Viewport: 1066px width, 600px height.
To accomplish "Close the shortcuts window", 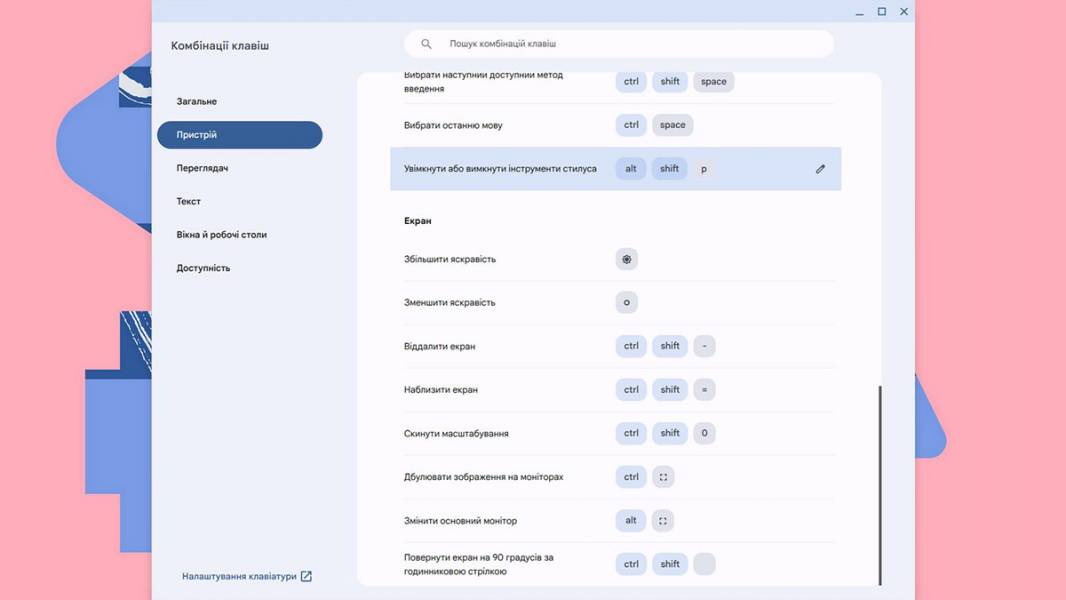I will [x=904, y=12].
